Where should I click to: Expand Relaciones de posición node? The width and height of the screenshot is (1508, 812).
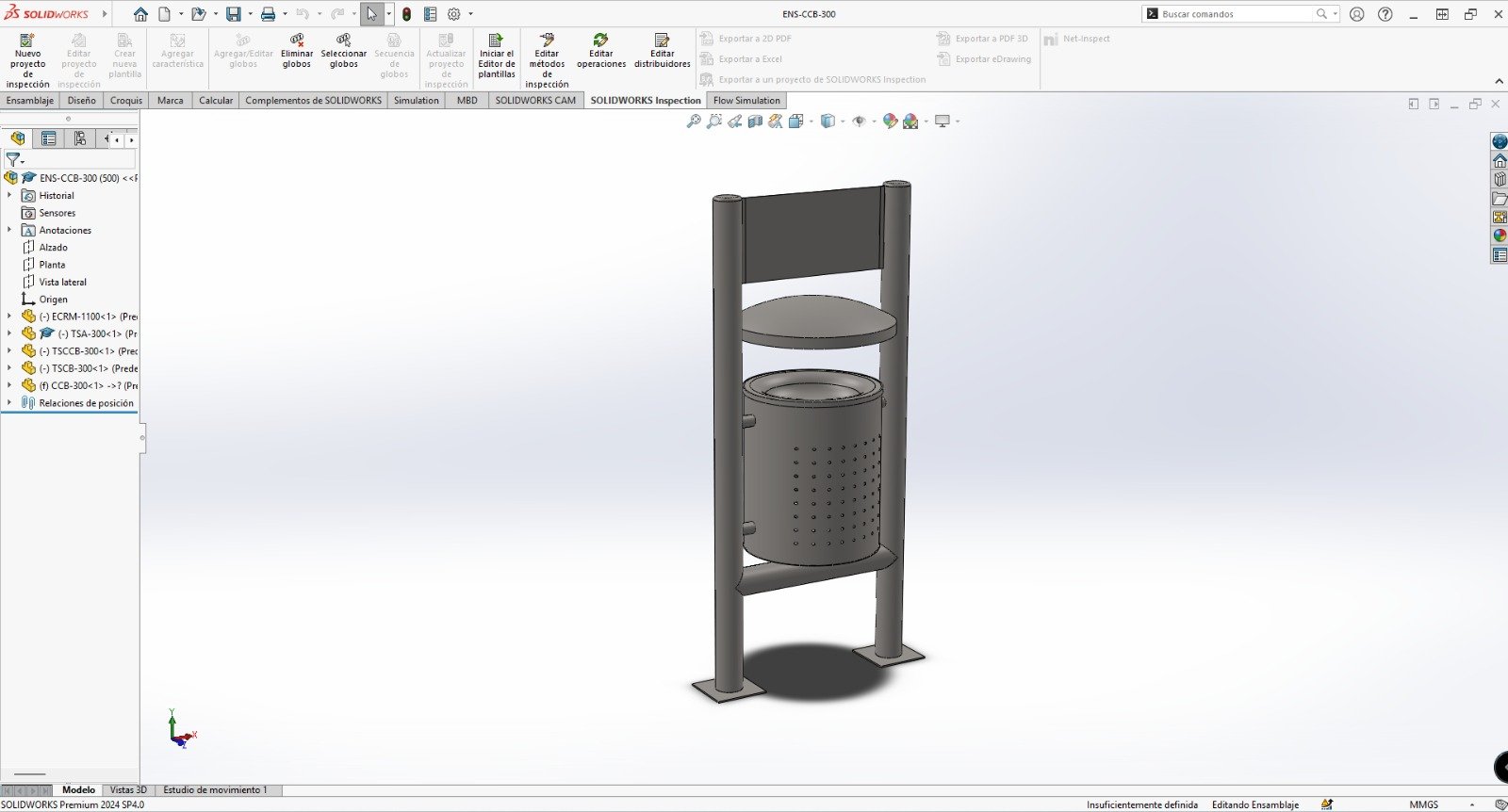point(9,403)
